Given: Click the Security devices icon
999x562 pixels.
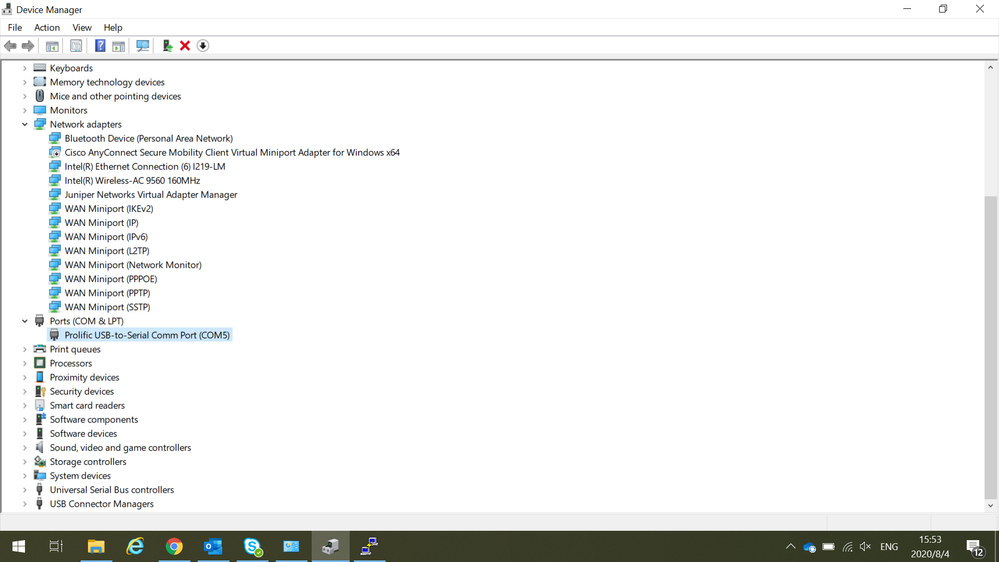Looking at the screenshot, I should pos(40,391).
